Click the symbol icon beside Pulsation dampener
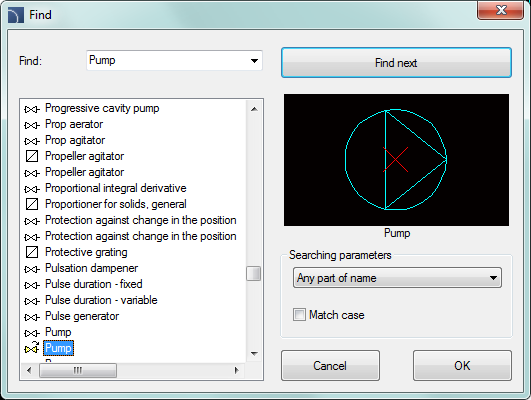The width and height of the screenshot is (531, 400). pyautogui.click(x=32, y=269)
